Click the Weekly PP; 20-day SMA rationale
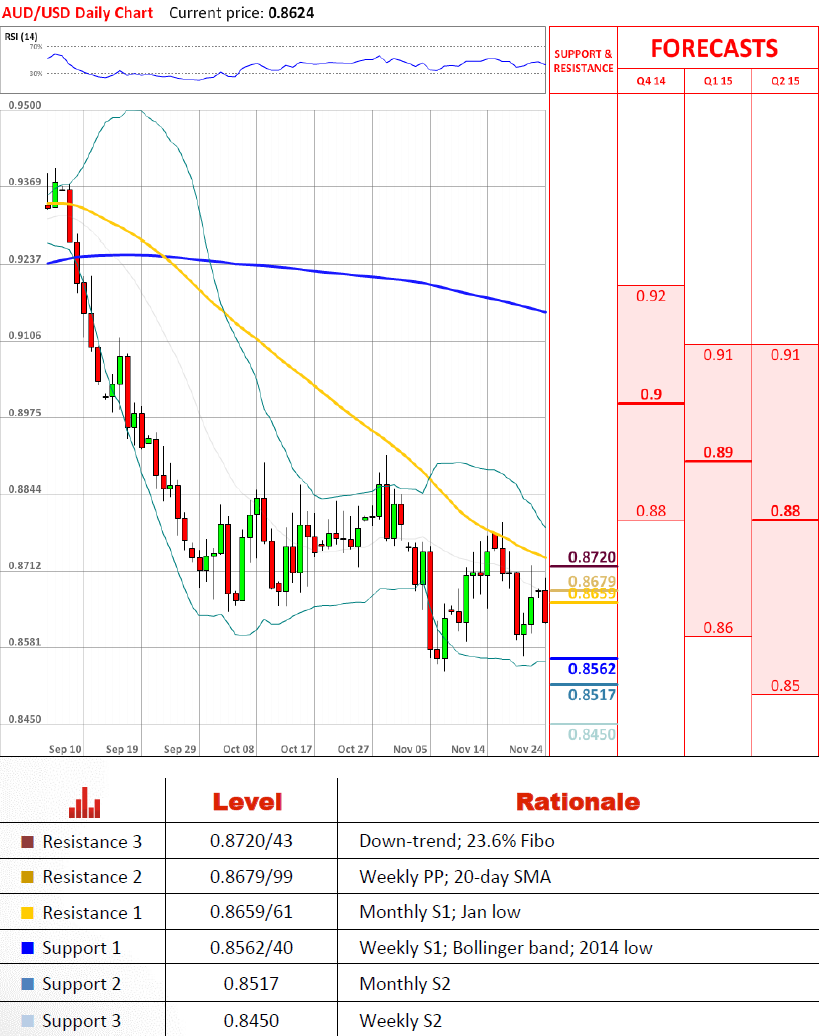The width and height of the screenshot is (819, 1036). coord(455,877)
